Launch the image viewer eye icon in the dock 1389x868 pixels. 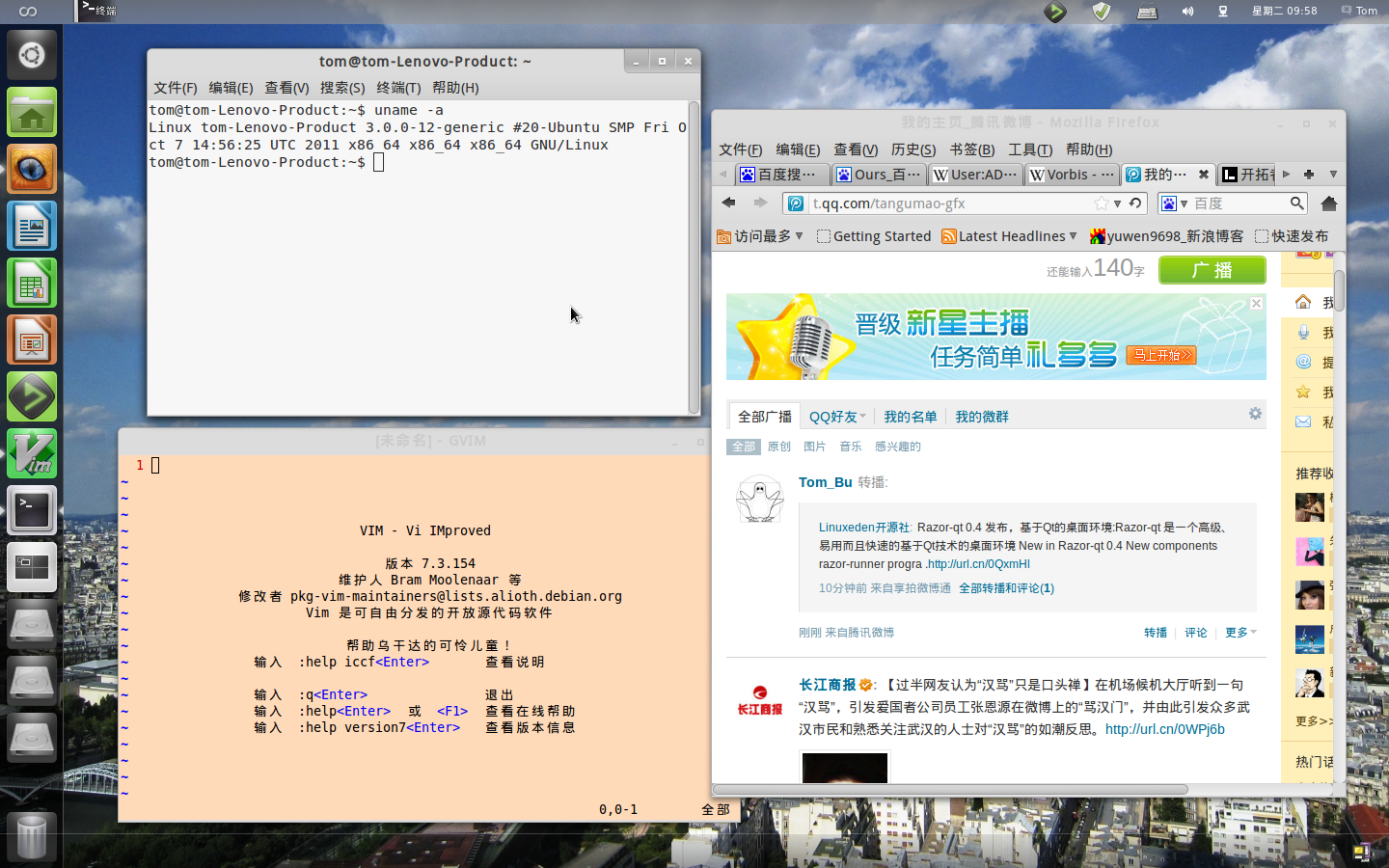pos(32,170)
